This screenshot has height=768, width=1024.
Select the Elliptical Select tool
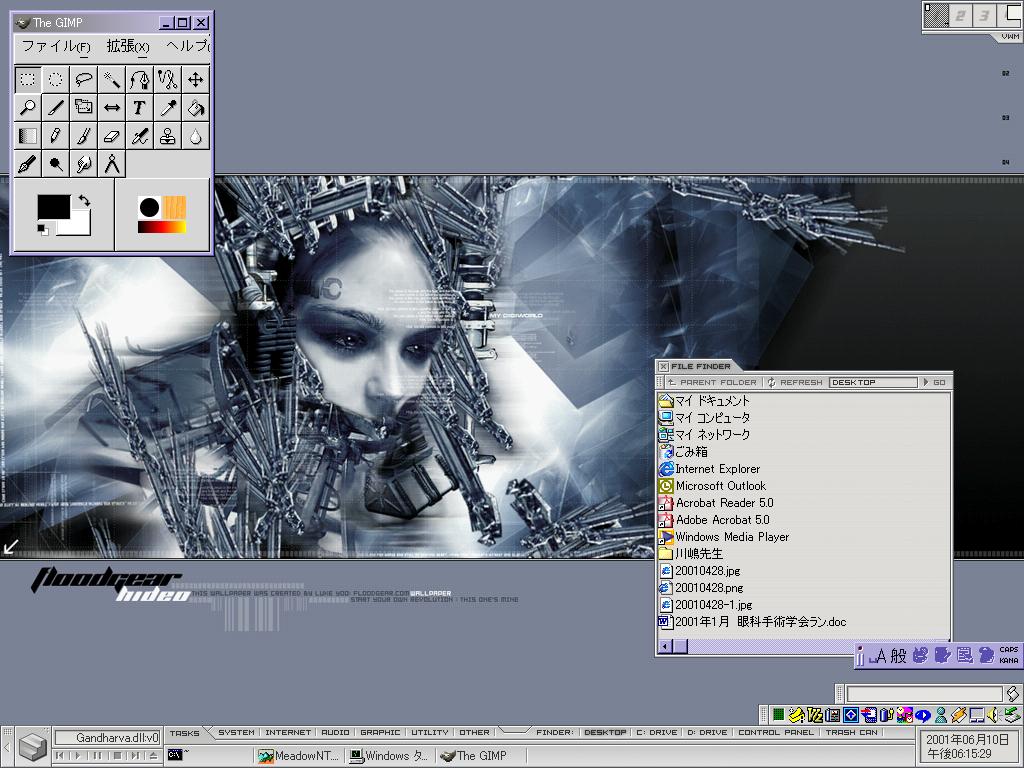pyautogui.click(x=56, y=80)
